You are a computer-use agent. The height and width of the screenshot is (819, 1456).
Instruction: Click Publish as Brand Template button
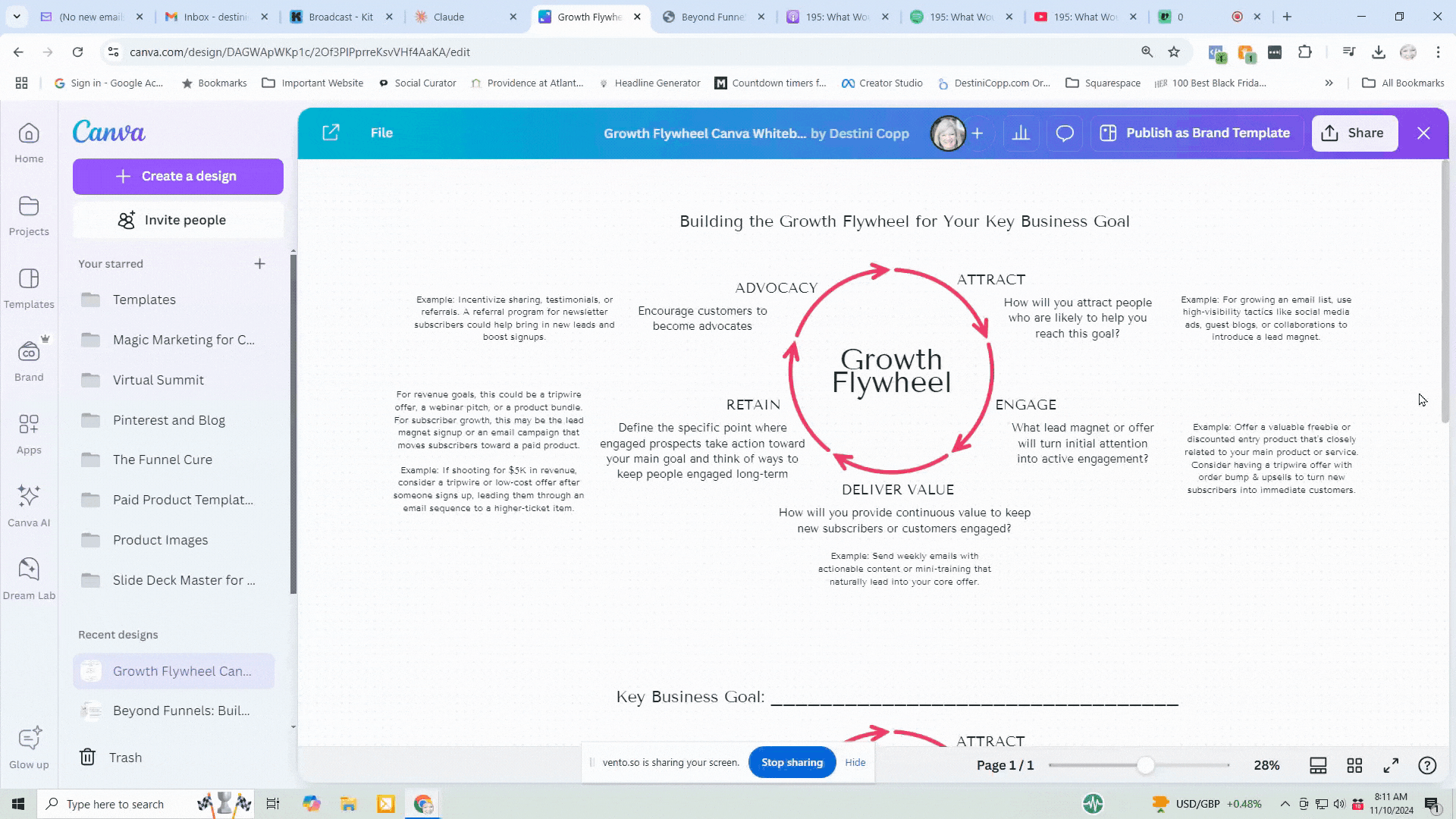pos(1197,133)
